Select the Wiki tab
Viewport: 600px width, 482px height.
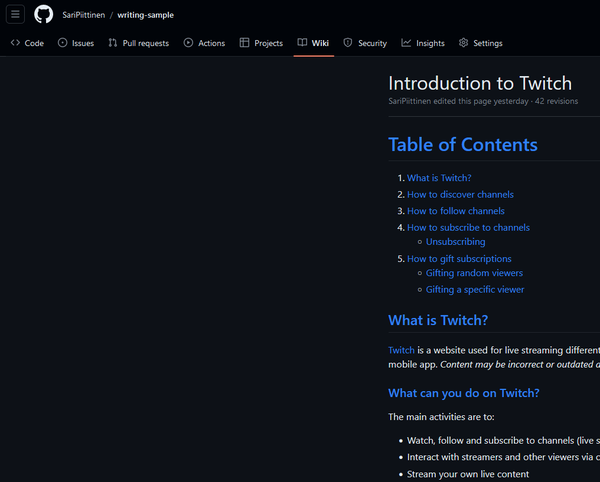tap(313, 43)
